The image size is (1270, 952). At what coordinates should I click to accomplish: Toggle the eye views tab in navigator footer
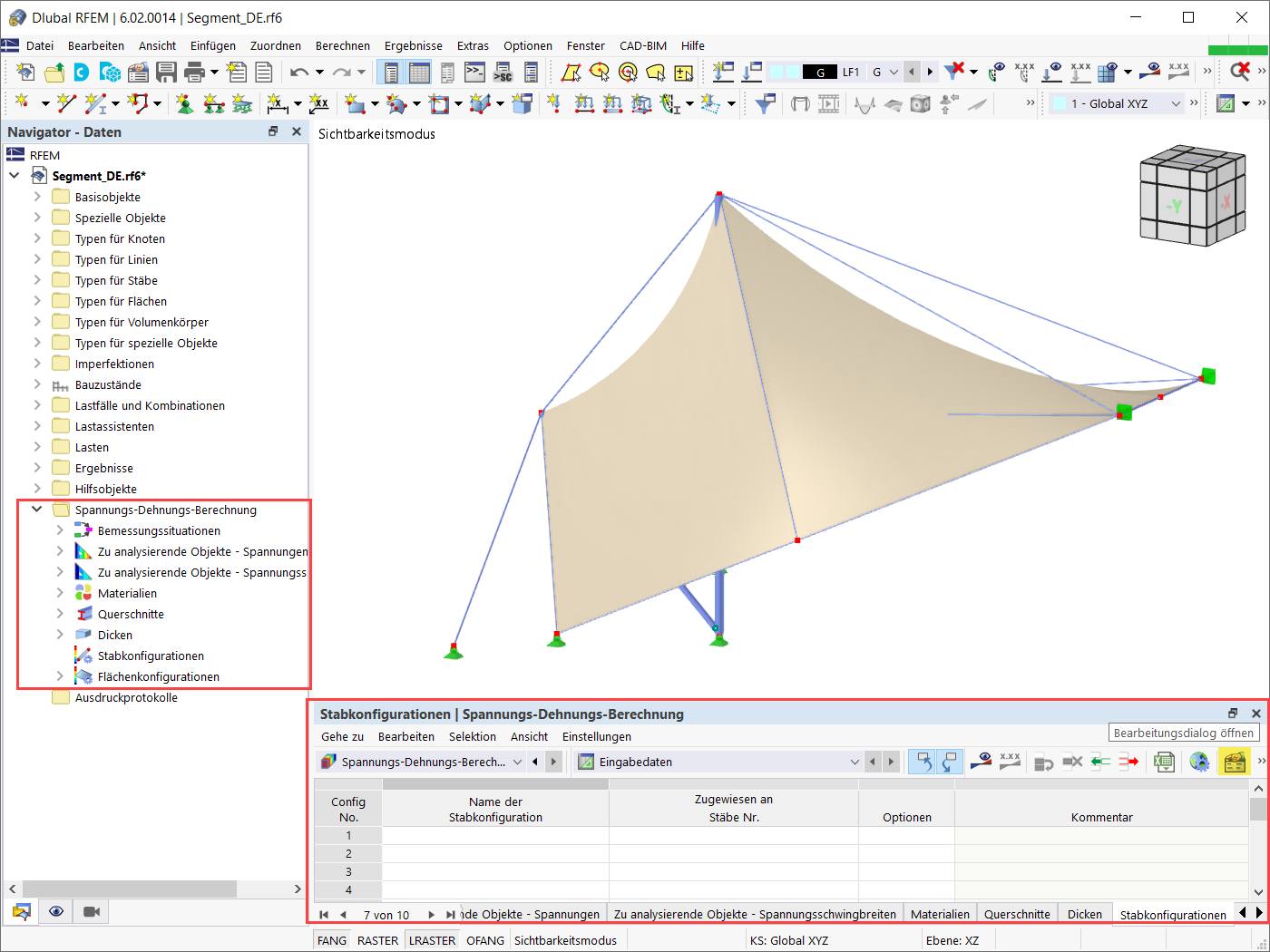pyautogui.click(x=56, y=911)
